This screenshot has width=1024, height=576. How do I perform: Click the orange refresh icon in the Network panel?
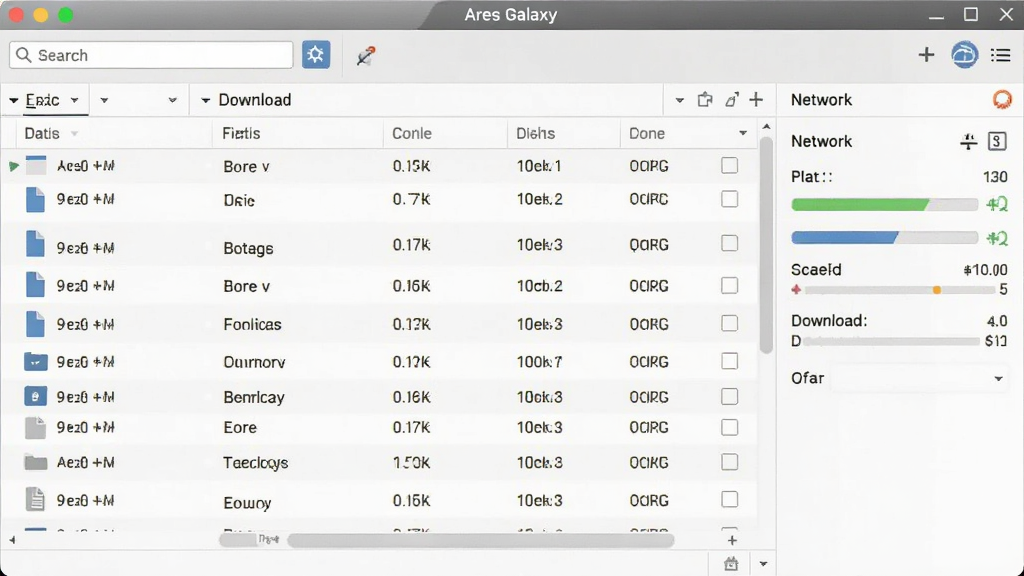tap(1002, 100)
